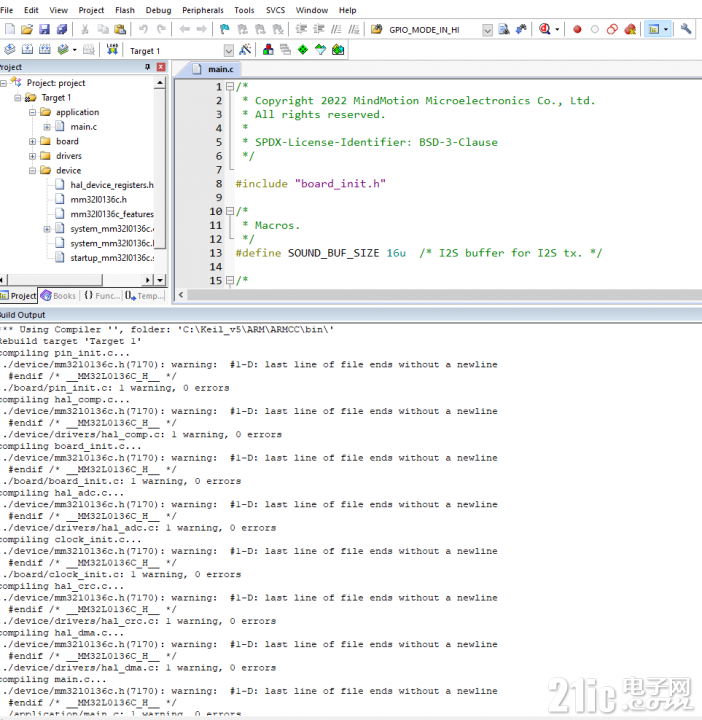
Task: Open the Window menu
Action: pyautogui.click(x=312, y=10)
